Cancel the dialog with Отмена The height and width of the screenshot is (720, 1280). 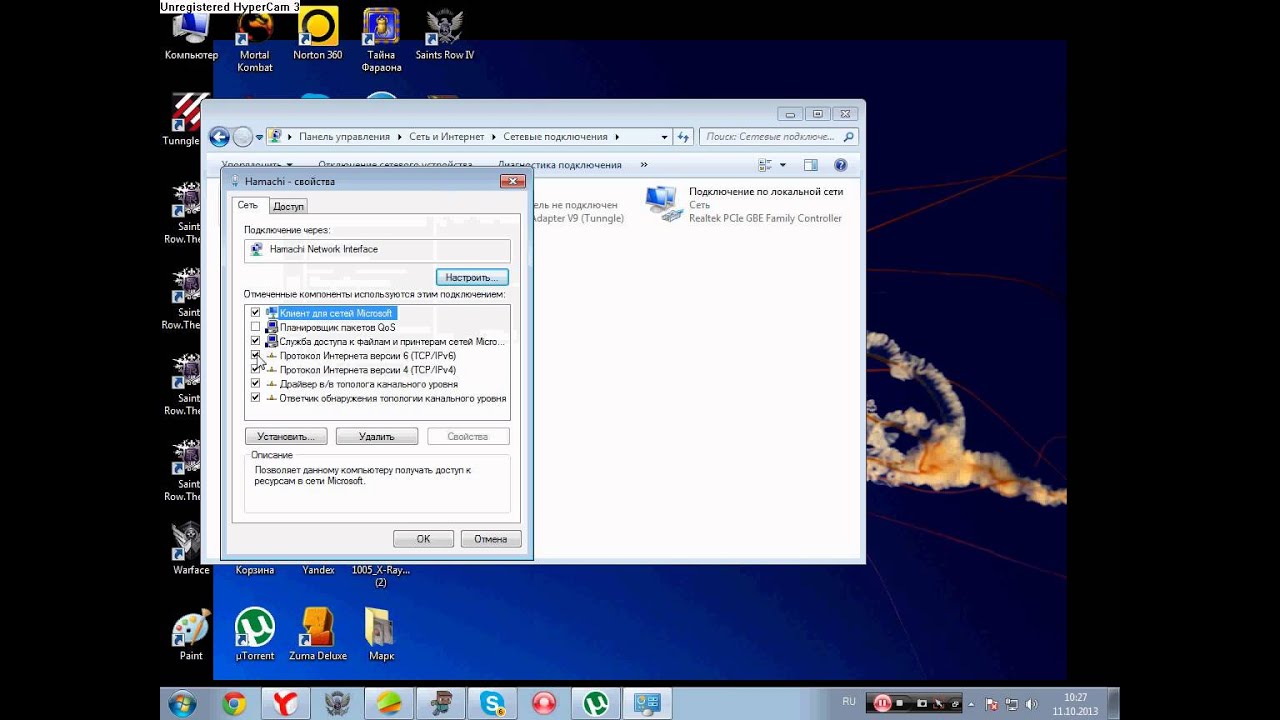[491, 539]
